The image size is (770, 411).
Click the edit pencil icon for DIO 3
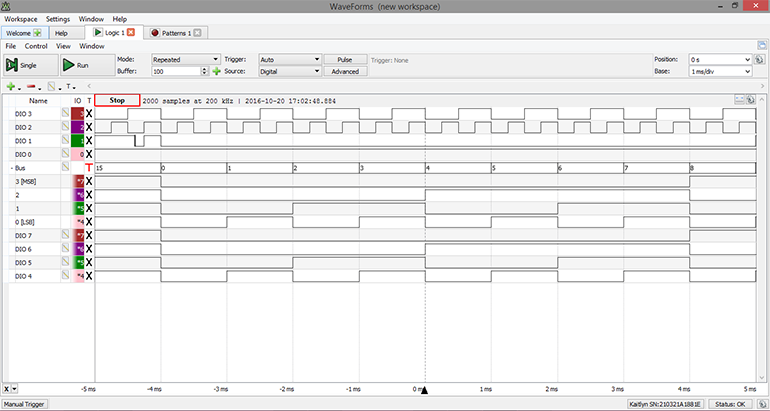tap(66, 114)
